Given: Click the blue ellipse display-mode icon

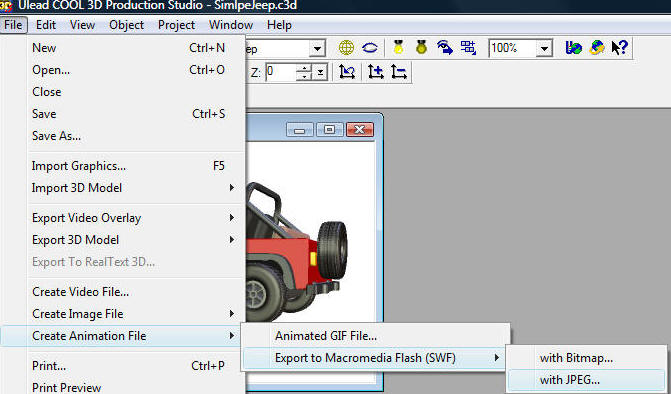Looking at the screenshot, I should coord(370,47).
